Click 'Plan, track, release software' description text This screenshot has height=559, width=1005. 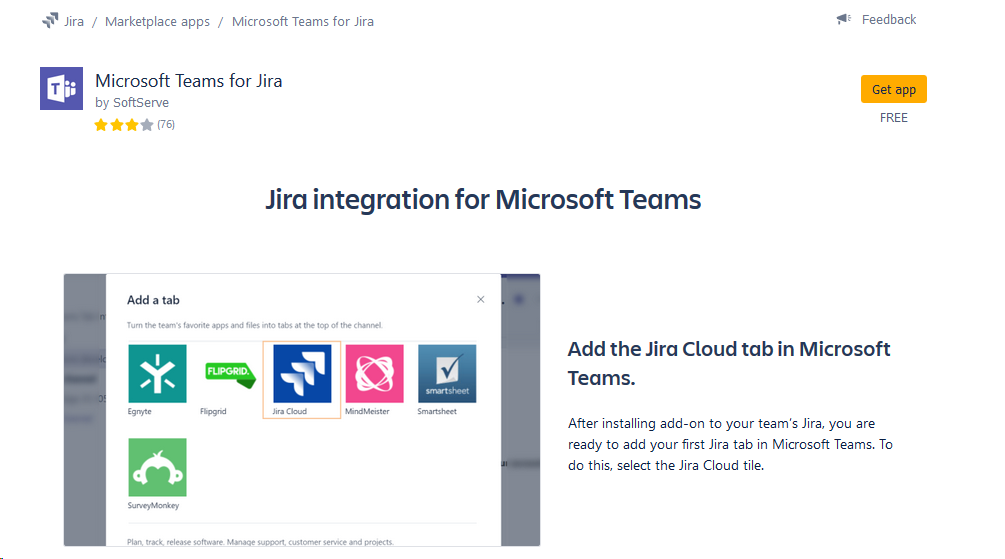pos(260,542)
